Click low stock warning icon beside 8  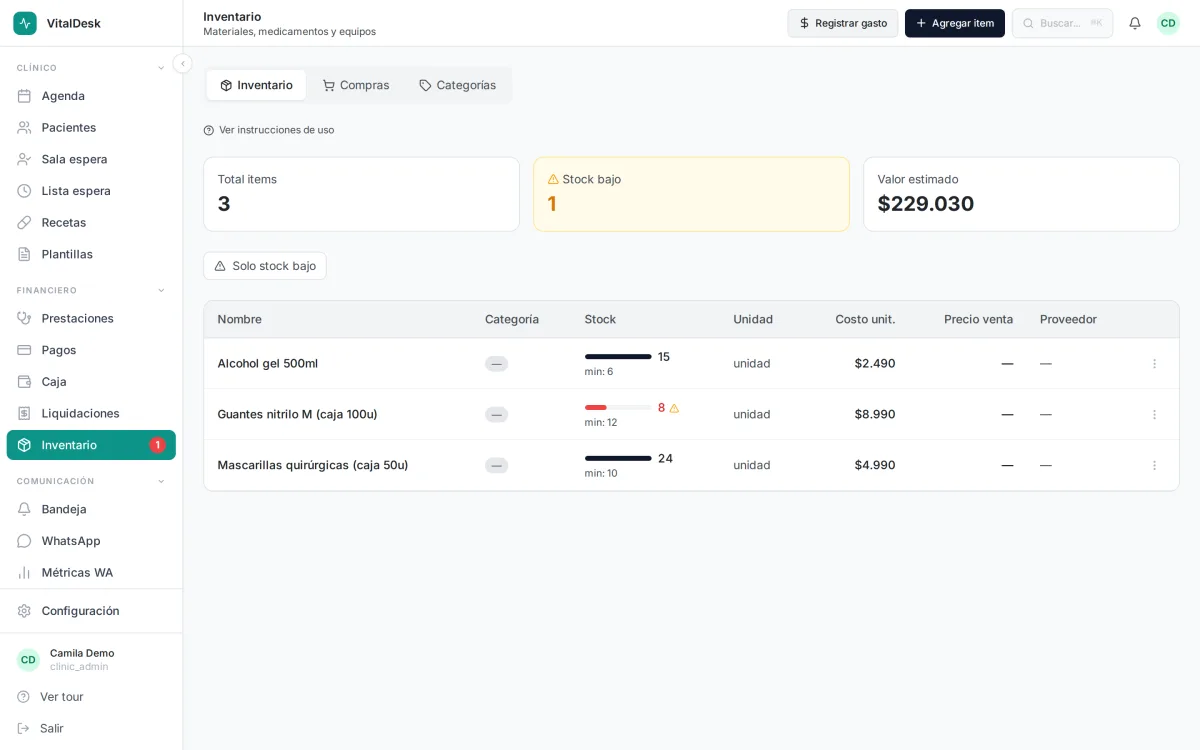[x=674, y=408]
